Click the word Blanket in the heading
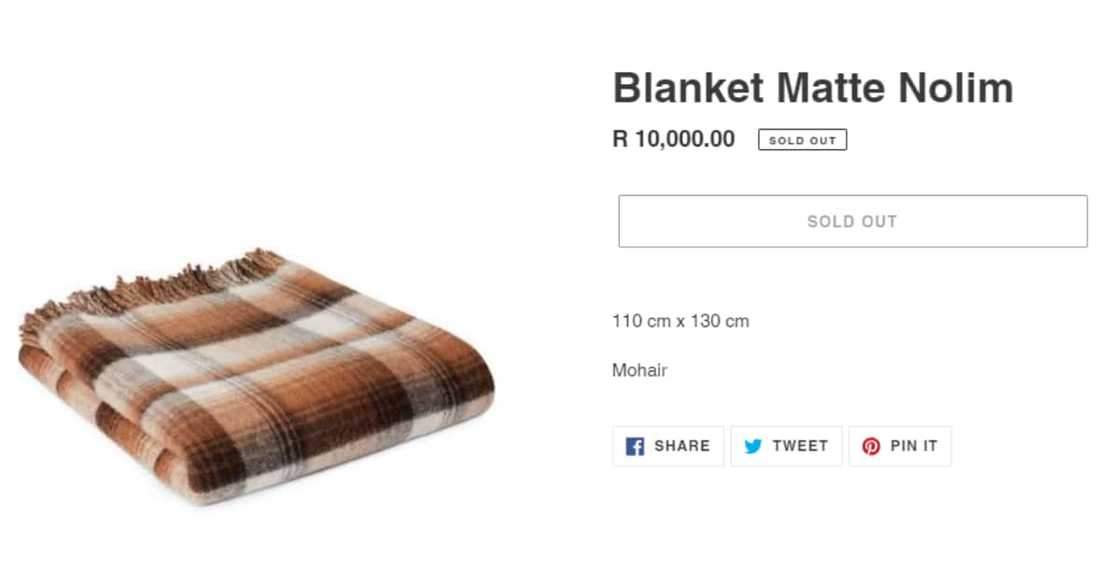Viewport: 1120px width, 588px height. [x=690, y=88]
